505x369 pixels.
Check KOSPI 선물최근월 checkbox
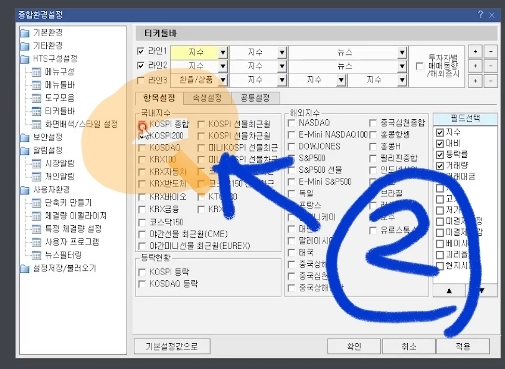[201, 125]
